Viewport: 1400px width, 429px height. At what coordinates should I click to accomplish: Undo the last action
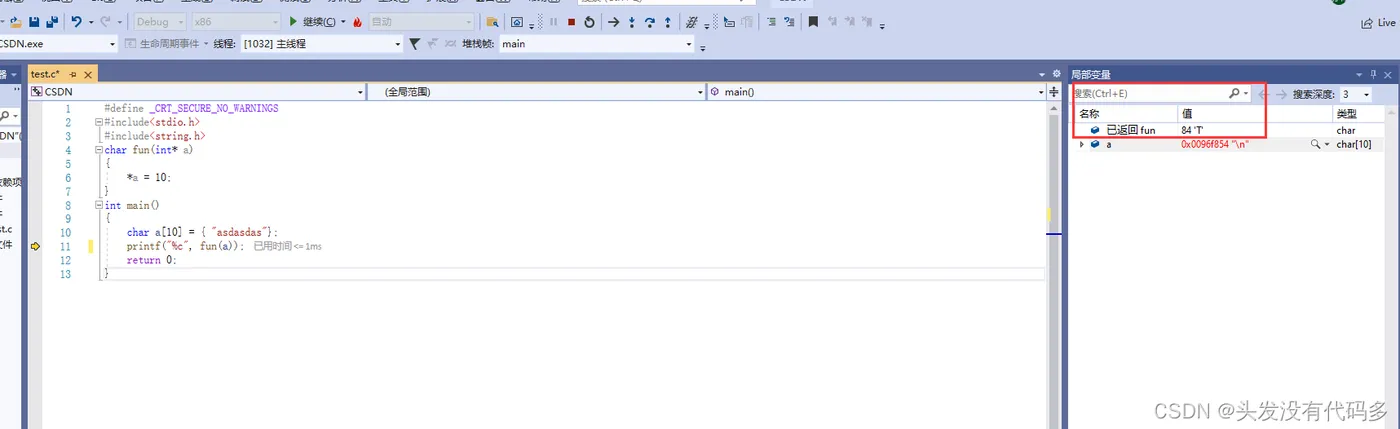coord(76,21)
